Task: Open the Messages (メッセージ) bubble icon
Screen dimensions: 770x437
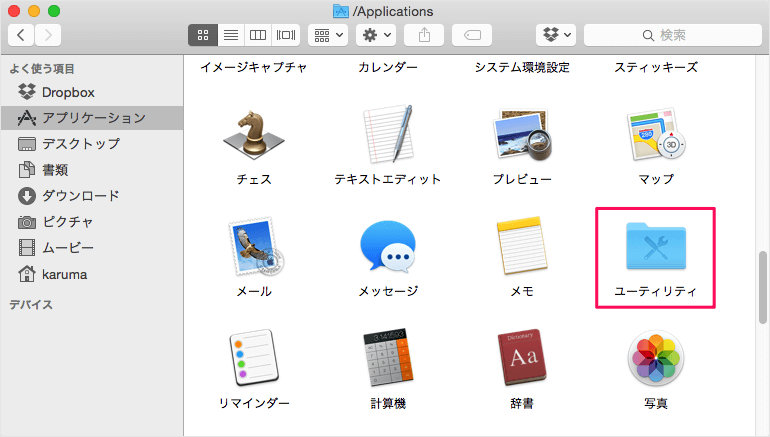Action: pyautogui.click(x=388, y=246)
